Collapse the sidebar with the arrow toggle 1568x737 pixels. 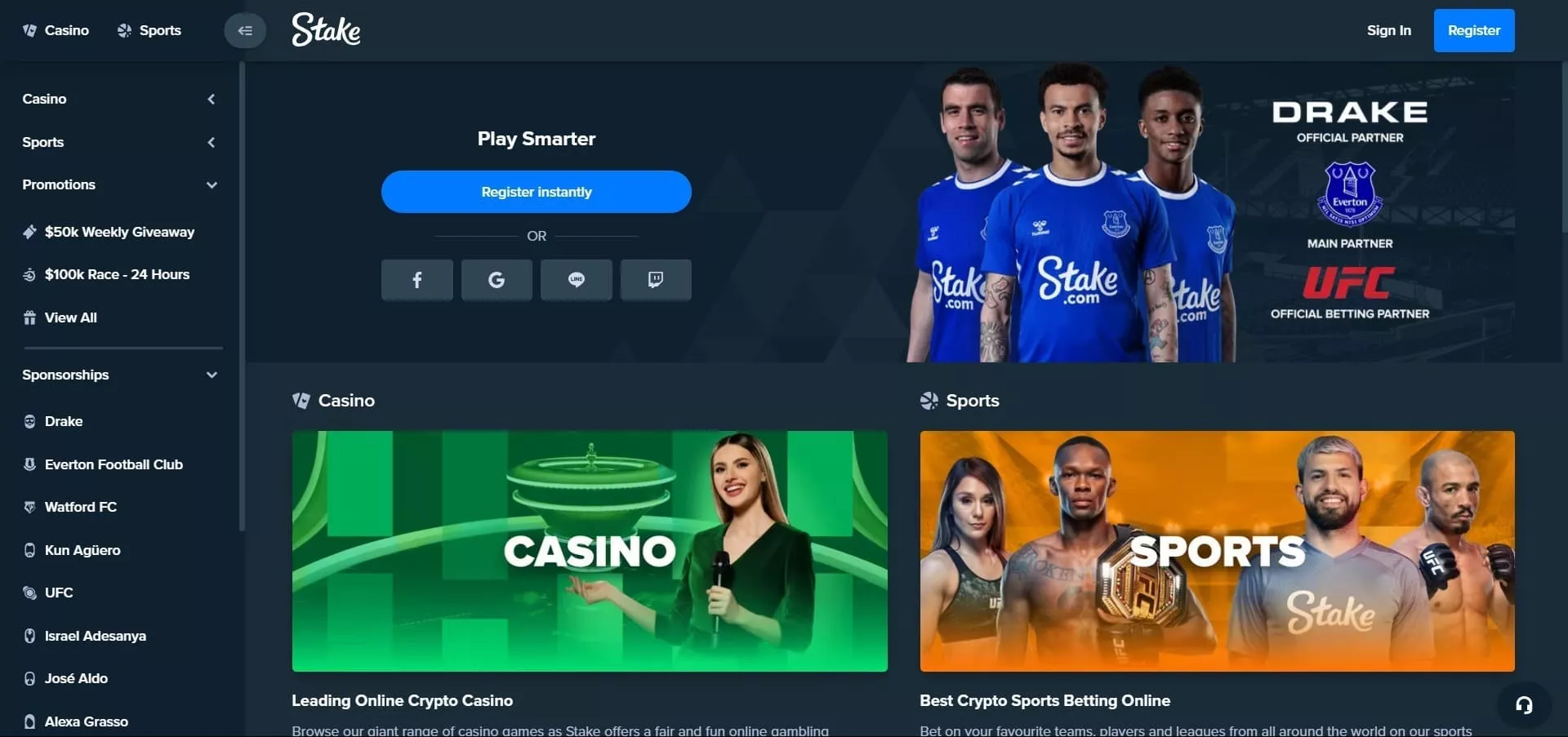coord(245,31)
